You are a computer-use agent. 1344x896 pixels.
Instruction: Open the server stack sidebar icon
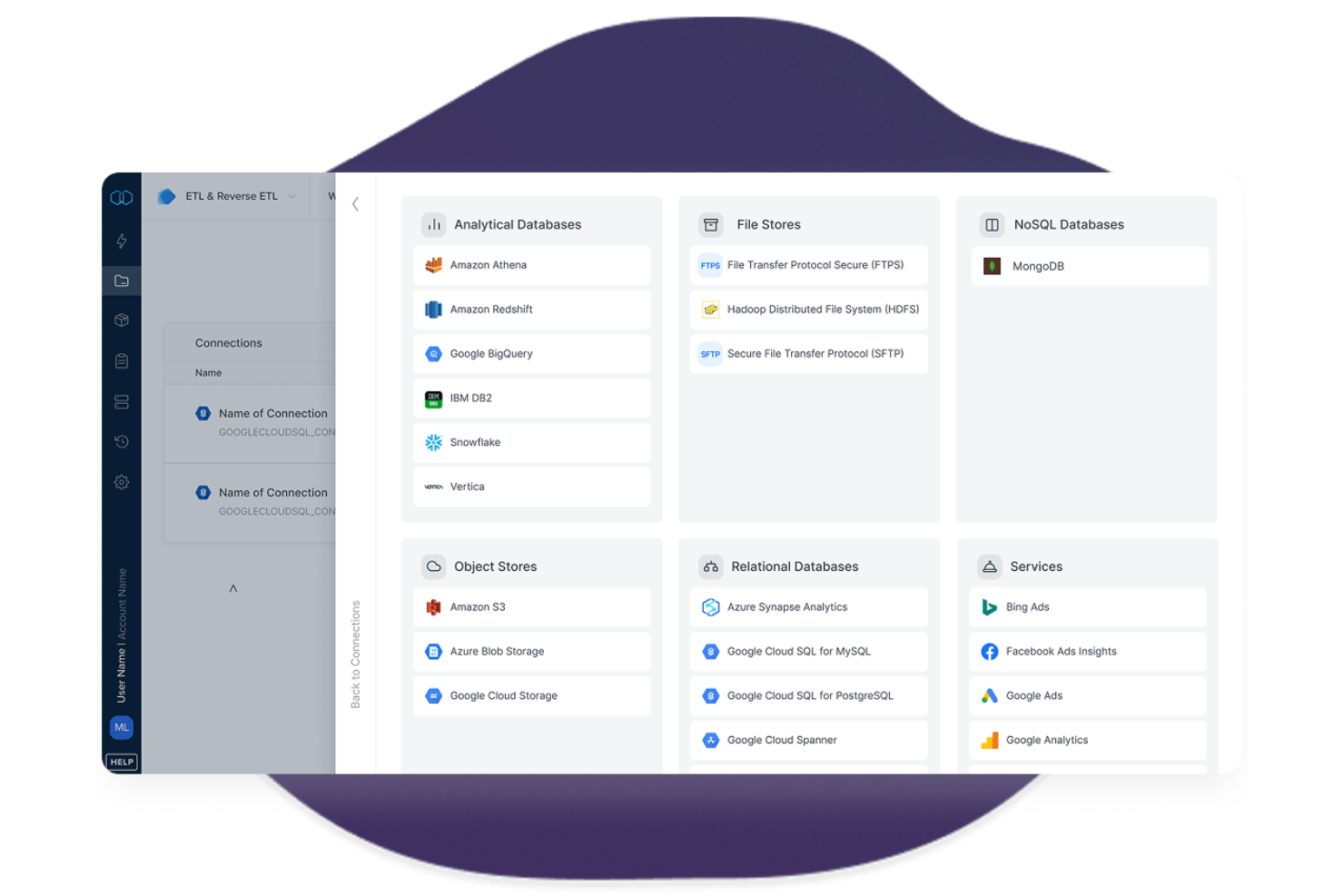point(122,401)
